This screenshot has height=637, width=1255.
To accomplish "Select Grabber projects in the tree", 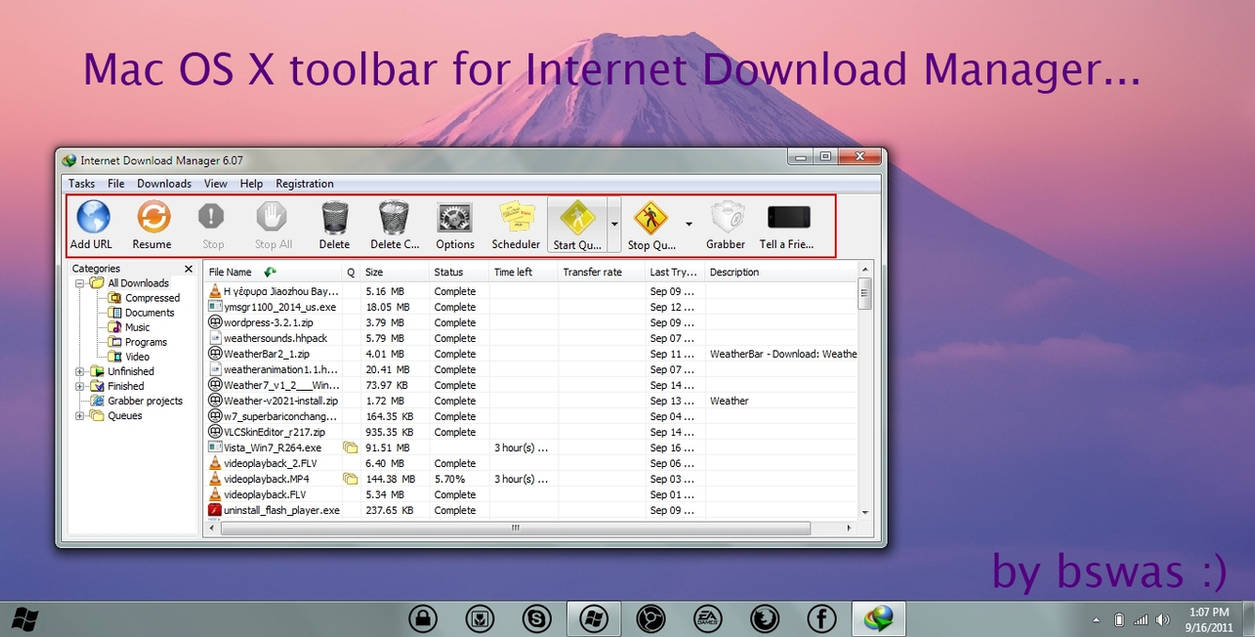I will click(x=145, y=401).
